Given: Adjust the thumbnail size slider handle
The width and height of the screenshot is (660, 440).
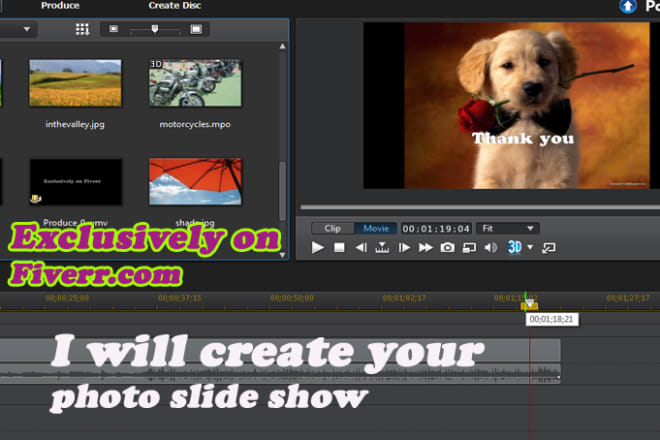Looking at the screenshot, I should 155,29.
